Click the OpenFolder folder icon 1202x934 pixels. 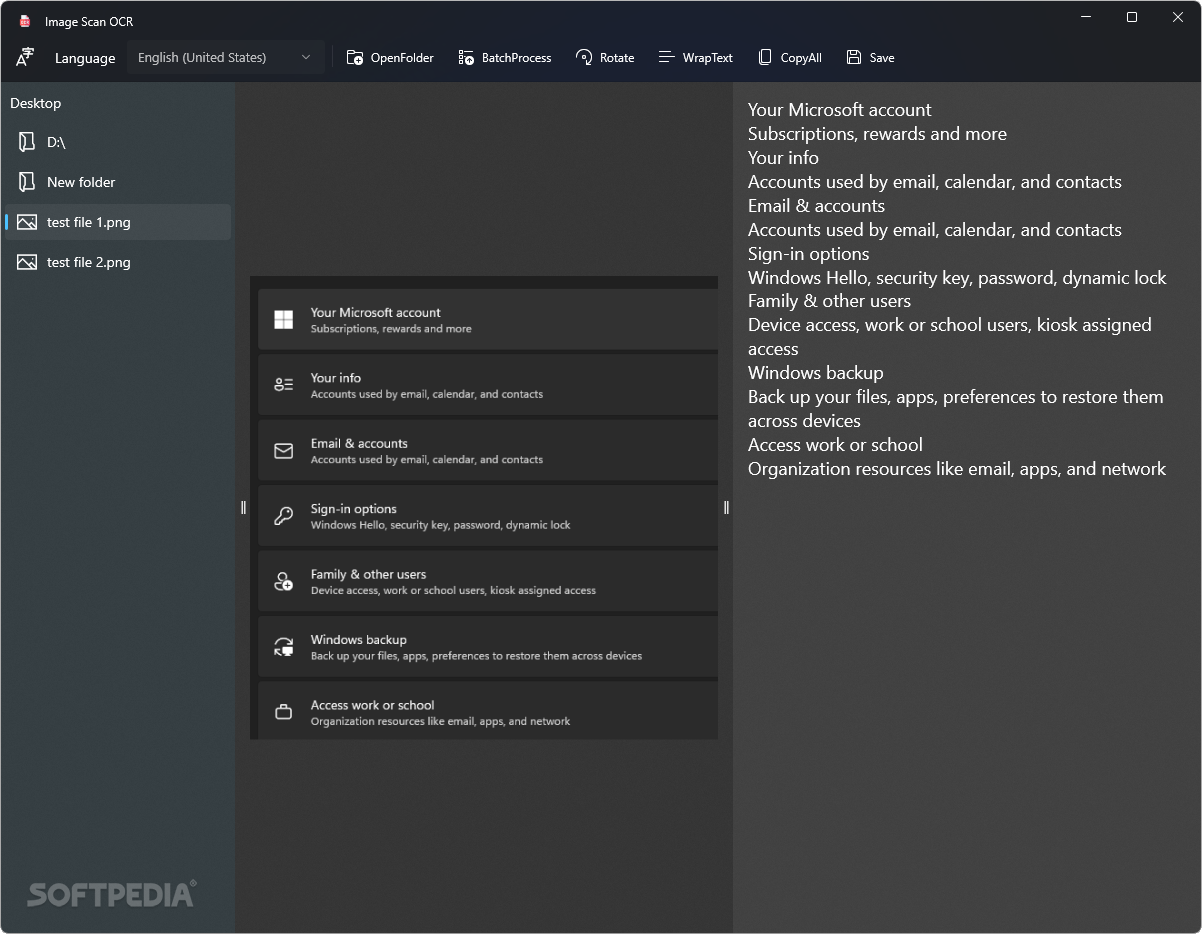point(354,57)
